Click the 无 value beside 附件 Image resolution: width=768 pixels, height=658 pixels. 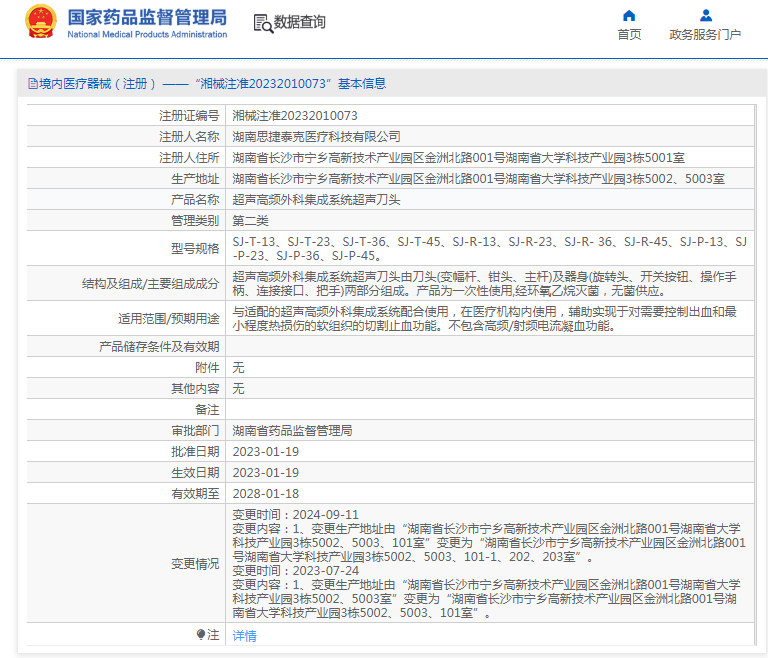pyautogui.click(x=238, y=367)
